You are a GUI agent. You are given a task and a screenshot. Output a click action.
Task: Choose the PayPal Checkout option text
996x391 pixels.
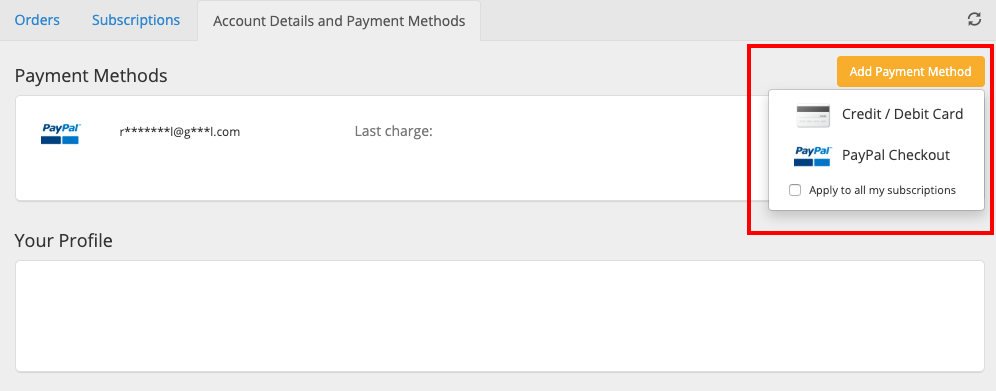(x=896, y=155)
